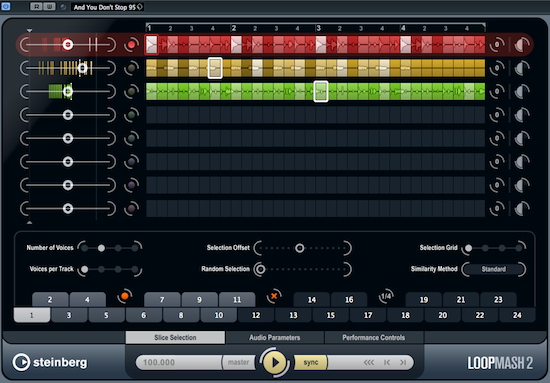This screenshot has height=383, width=550.
Task: Set Number of Voices to fourth position
Action: (x=135, y=248)
